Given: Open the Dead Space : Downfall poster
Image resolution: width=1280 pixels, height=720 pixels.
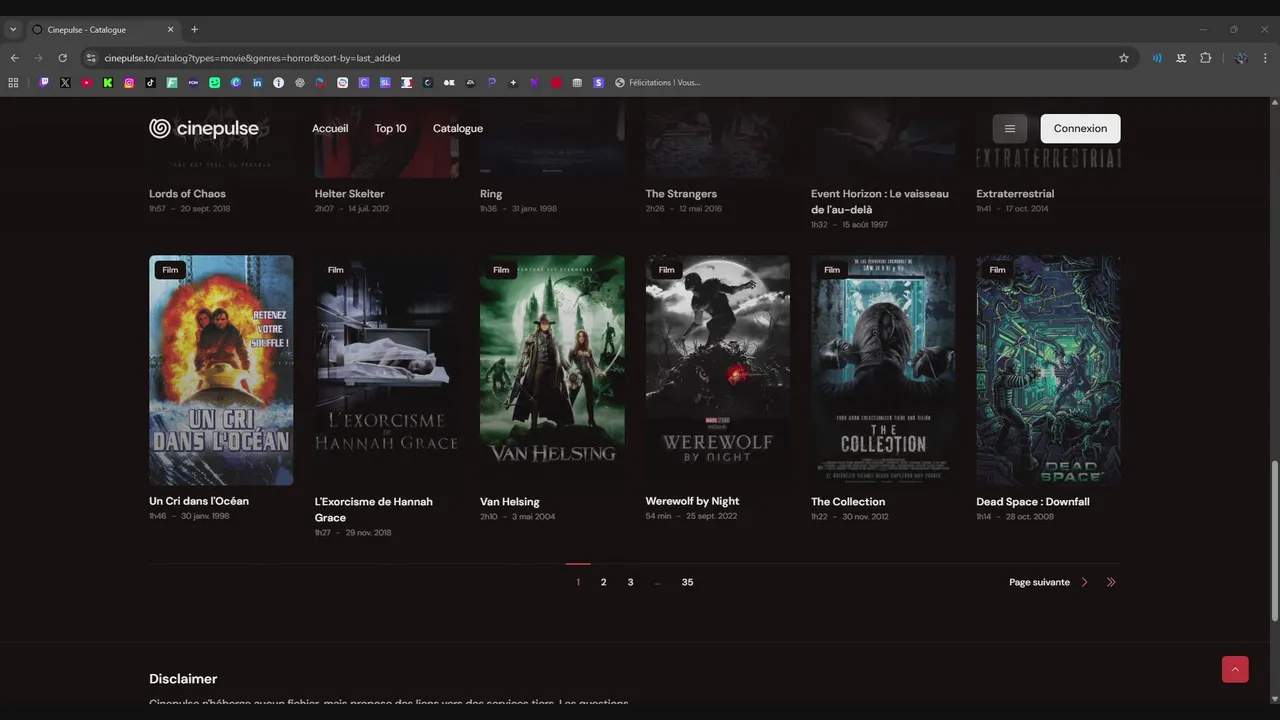Looking at the screenshot, I should pyautogui.click(x=1049, y=370).
